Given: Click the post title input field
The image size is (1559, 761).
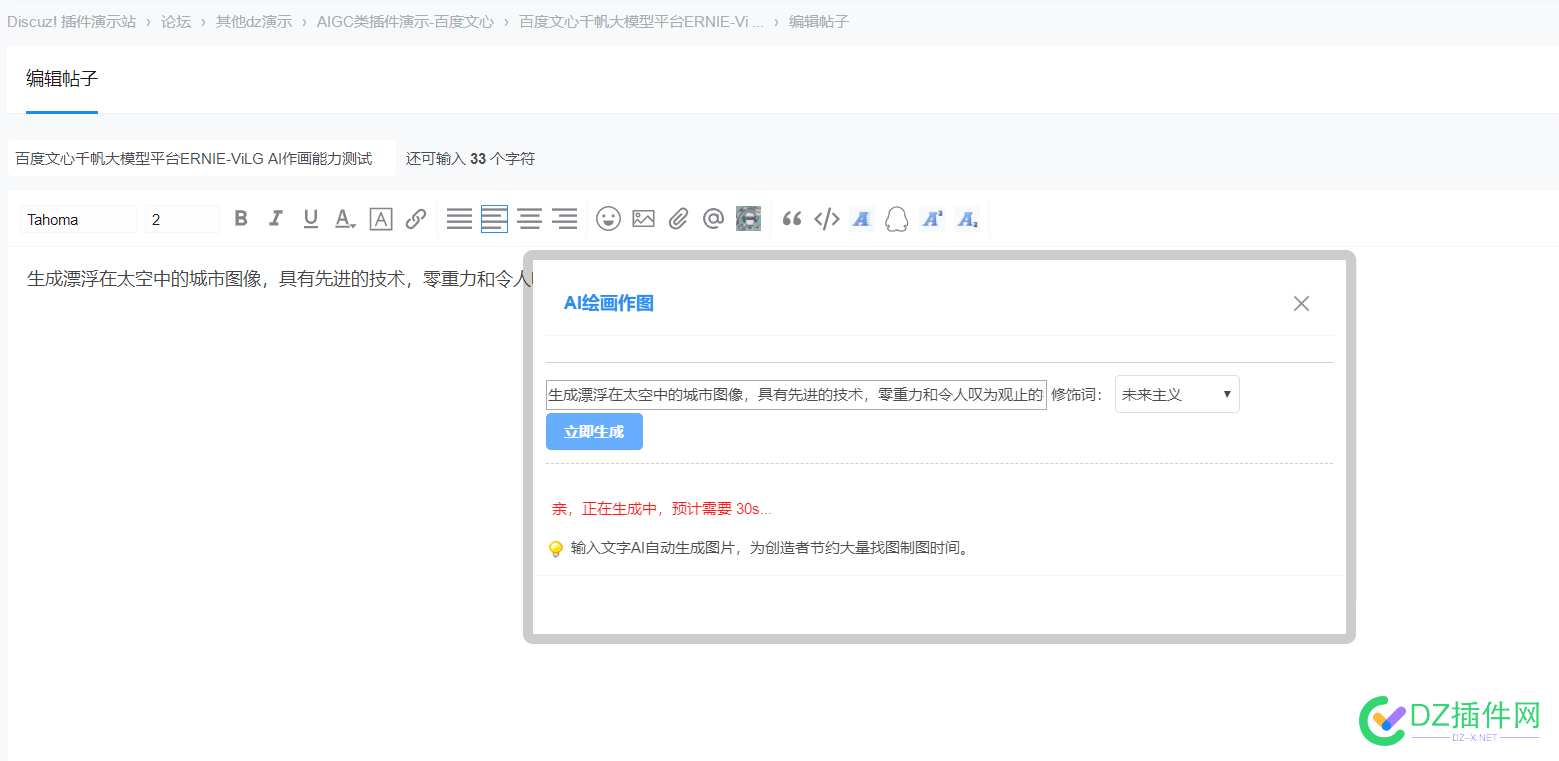Looking at the screenshot, I should pos(202,158).
